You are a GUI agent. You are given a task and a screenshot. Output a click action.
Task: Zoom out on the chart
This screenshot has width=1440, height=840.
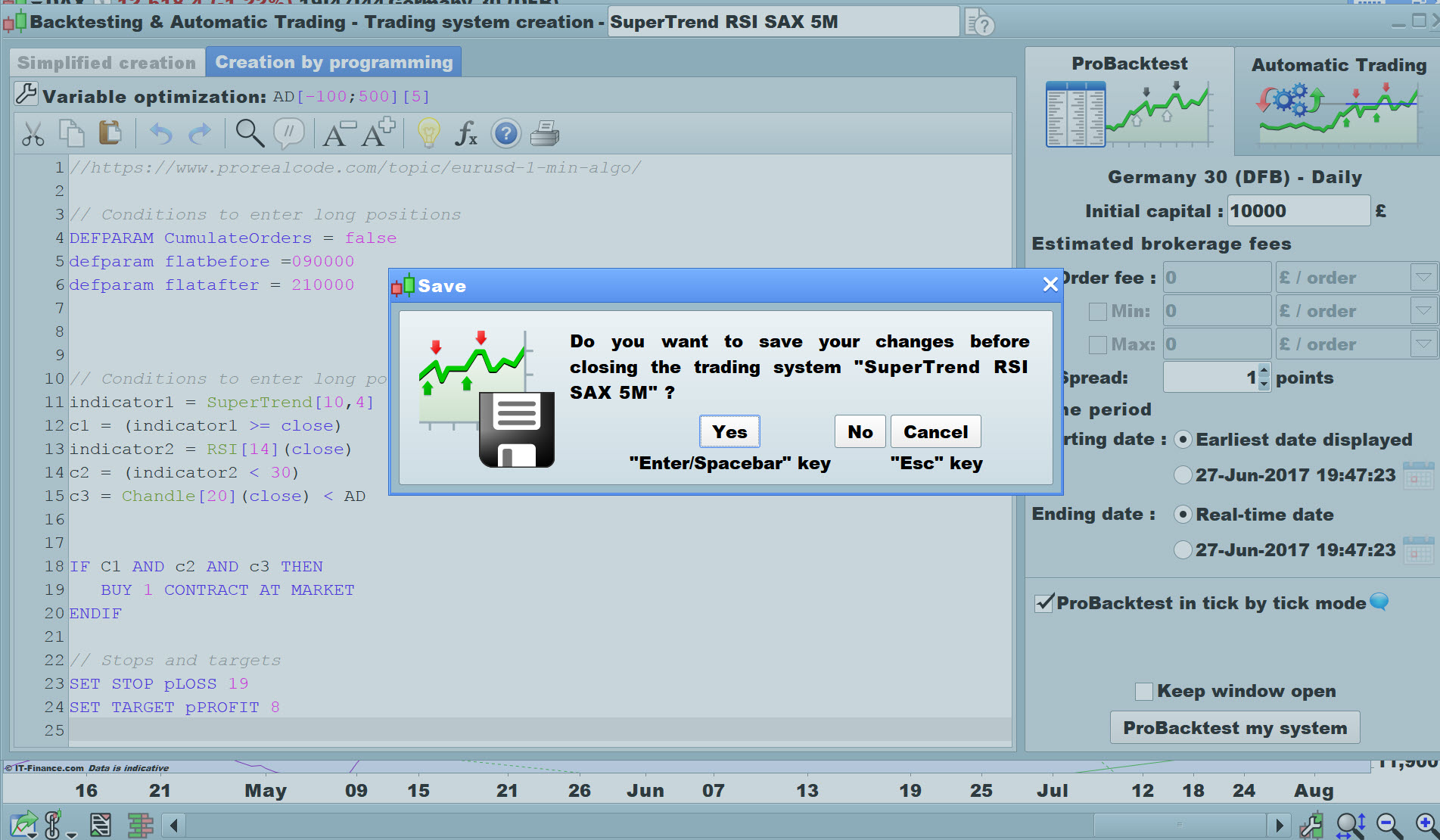coord(1389,824)
